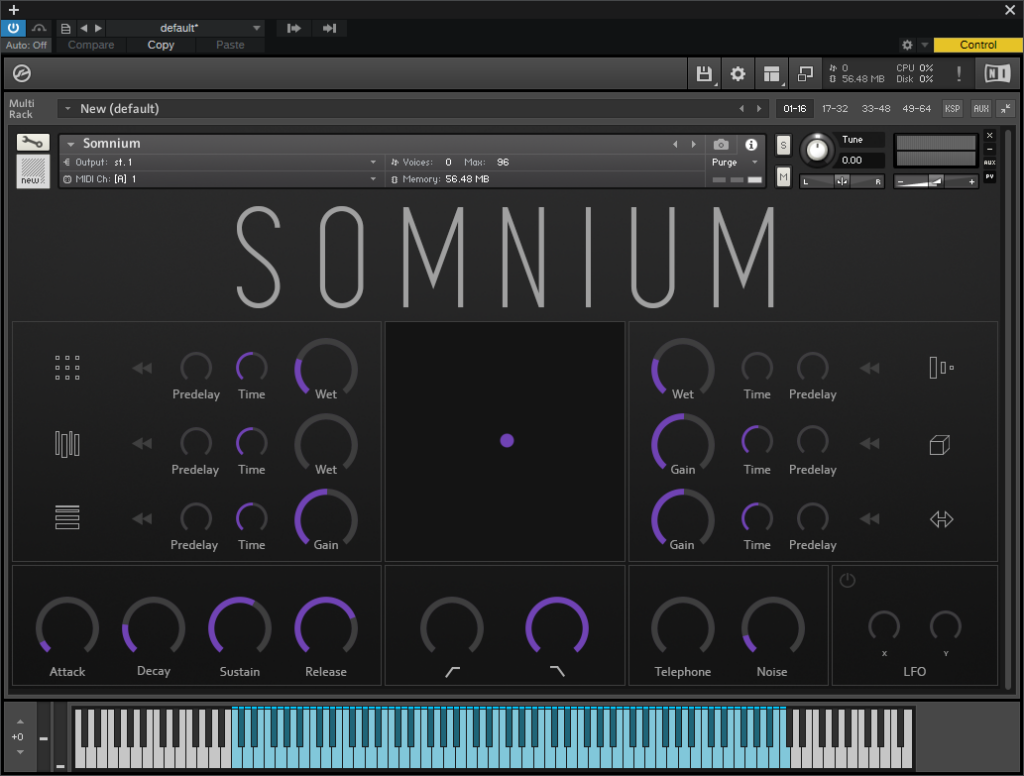Viewport: 1024px width, 776px height.
Task: Click the add plus icon at top left
Action: click(14, 10)
